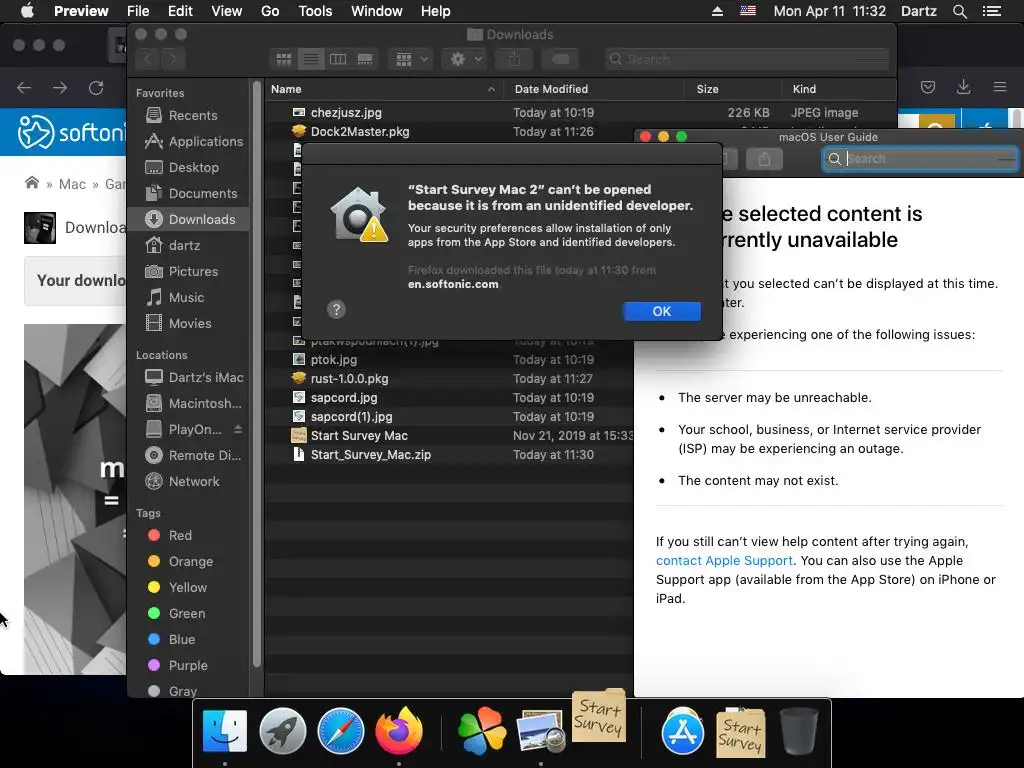Image resolution: width=1024 pixels, height=768 pixels.
Task: Open the View menu
Action: pos(227,11)
